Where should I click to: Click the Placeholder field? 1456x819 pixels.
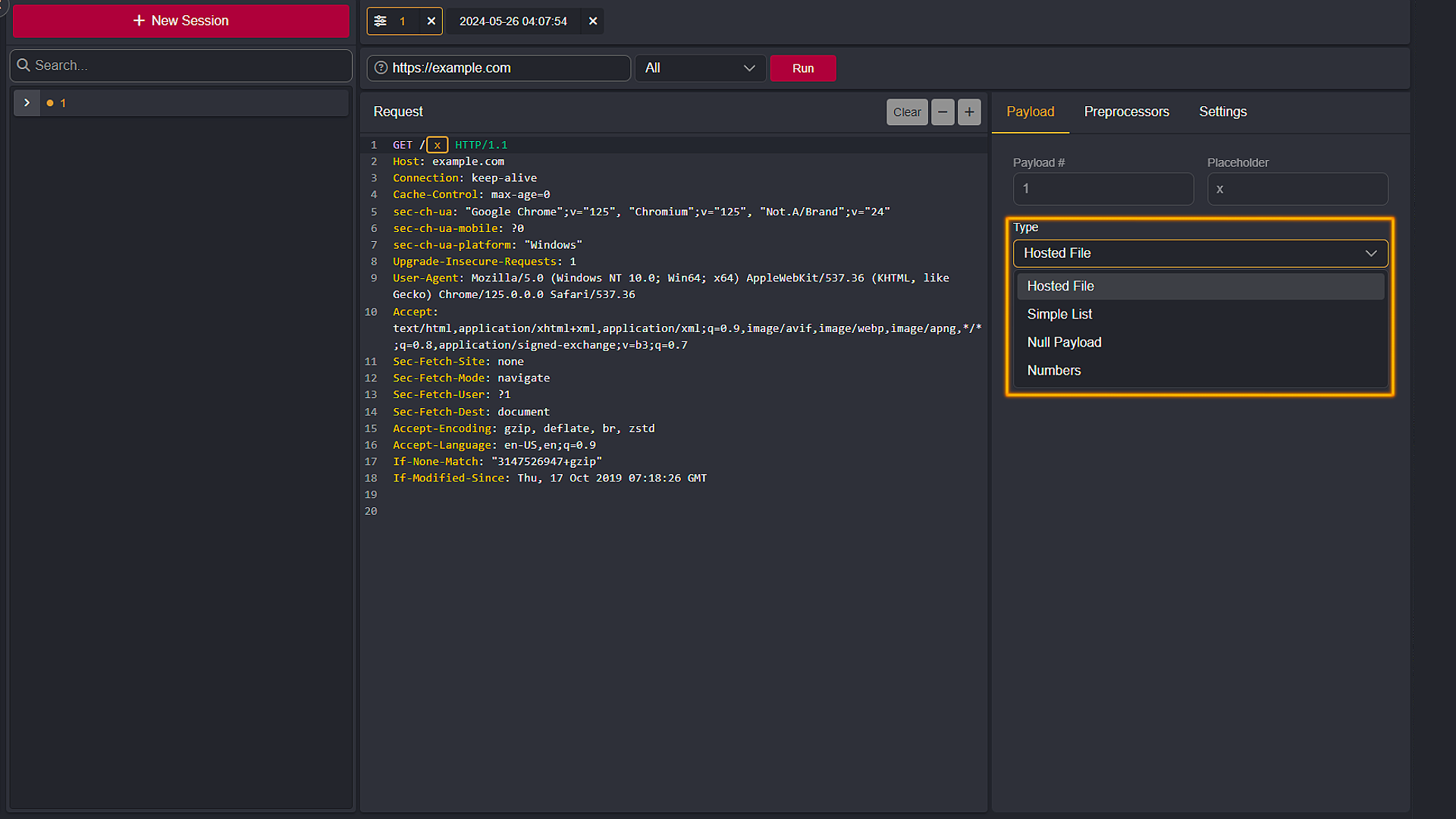(x=1298, y=189)
